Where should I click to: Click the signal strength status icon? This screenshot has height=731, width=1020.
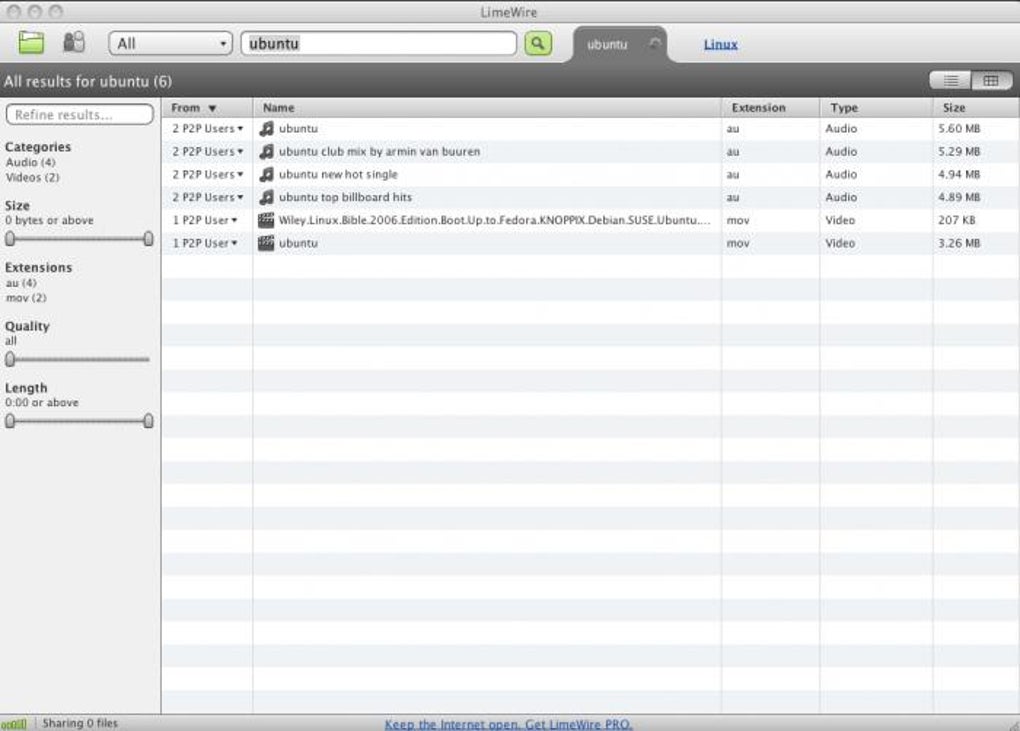click(13, 723)
